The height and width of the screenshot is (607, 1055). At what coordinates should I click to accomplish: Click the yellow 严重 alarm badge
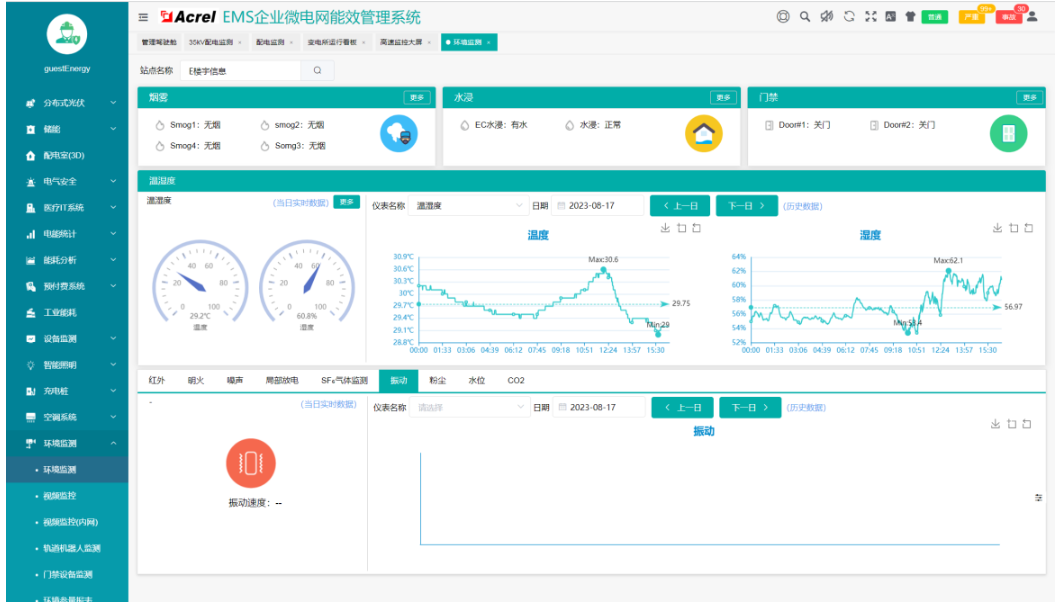click(x=972, y=17)
